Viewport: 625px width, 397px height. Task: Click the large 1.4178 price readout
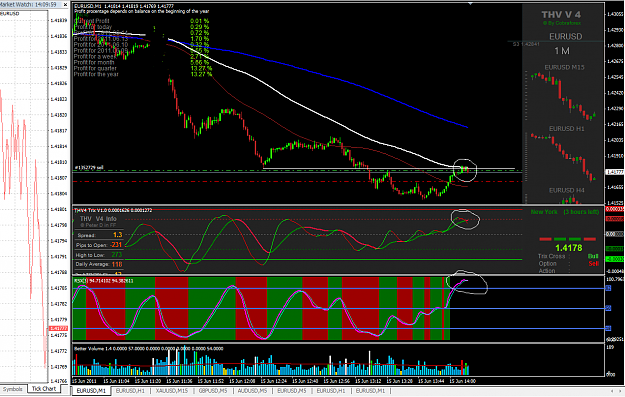click(568, 248)
